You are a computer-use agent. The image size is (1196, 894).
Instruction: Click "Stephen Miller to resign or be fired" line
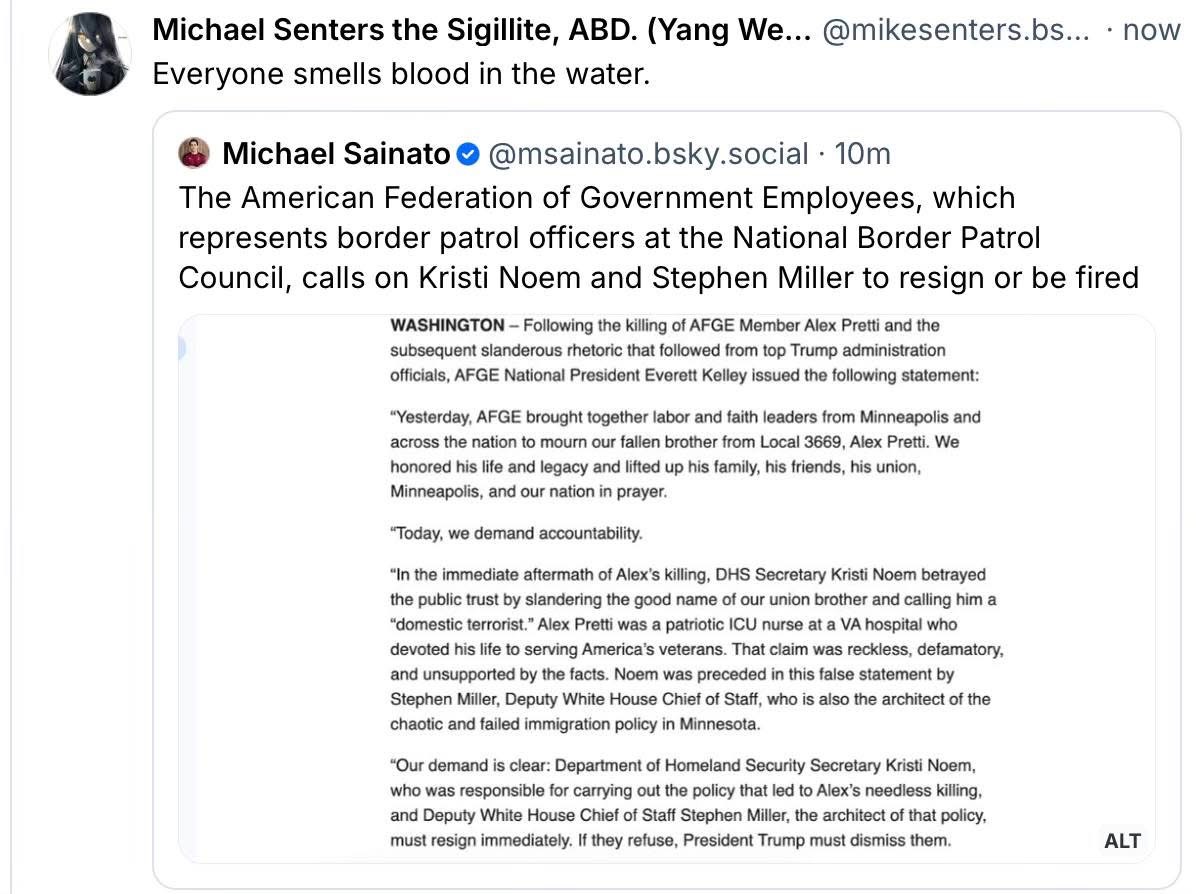[895, 277]
